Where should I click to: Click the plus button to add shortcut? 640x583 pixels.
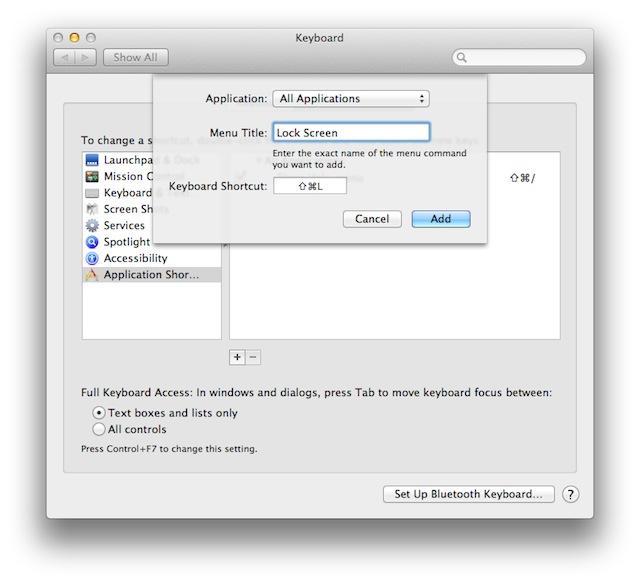(238, 356)
